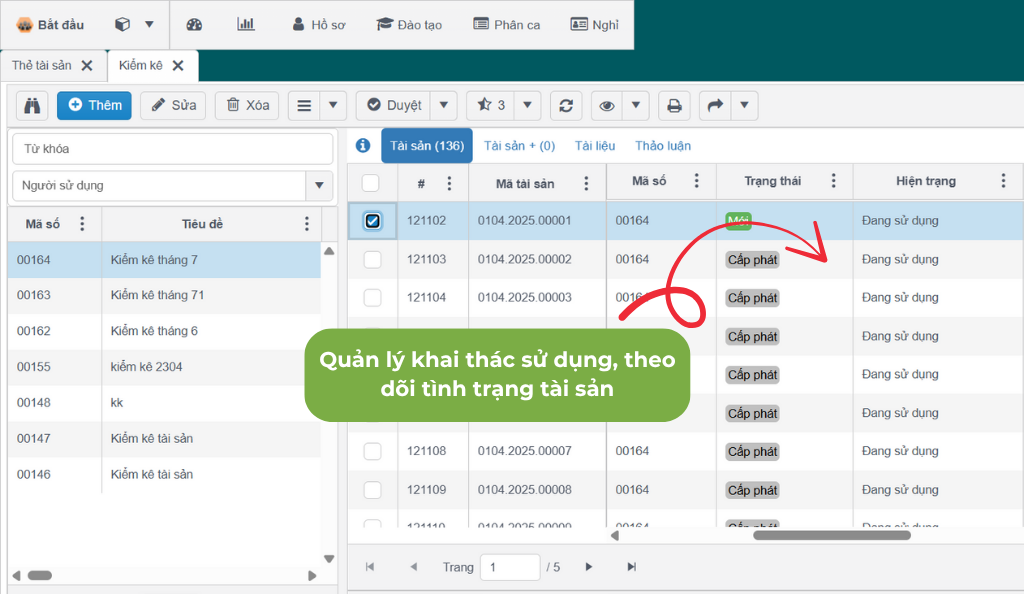Select the Tài sản (136) tab
1024x594 pixels.
427,146
